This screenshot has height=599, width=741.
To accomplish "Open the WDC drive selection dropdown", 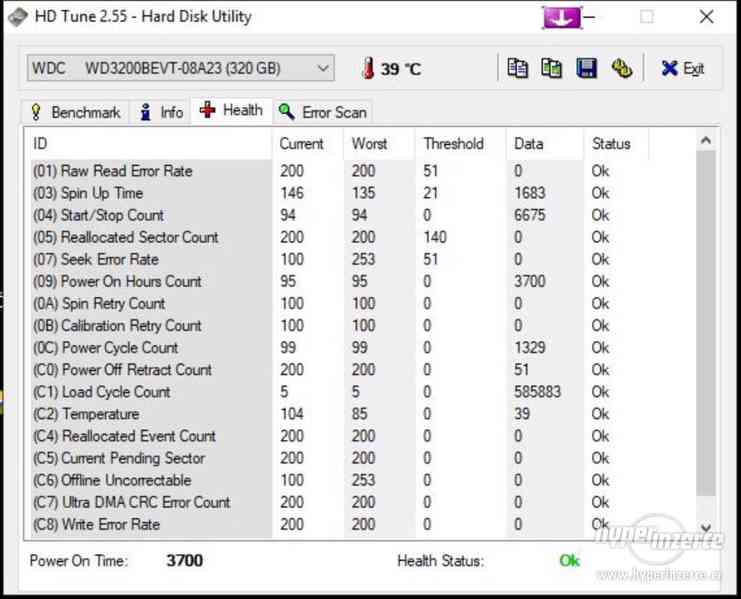I will click(x=181, y=68).
